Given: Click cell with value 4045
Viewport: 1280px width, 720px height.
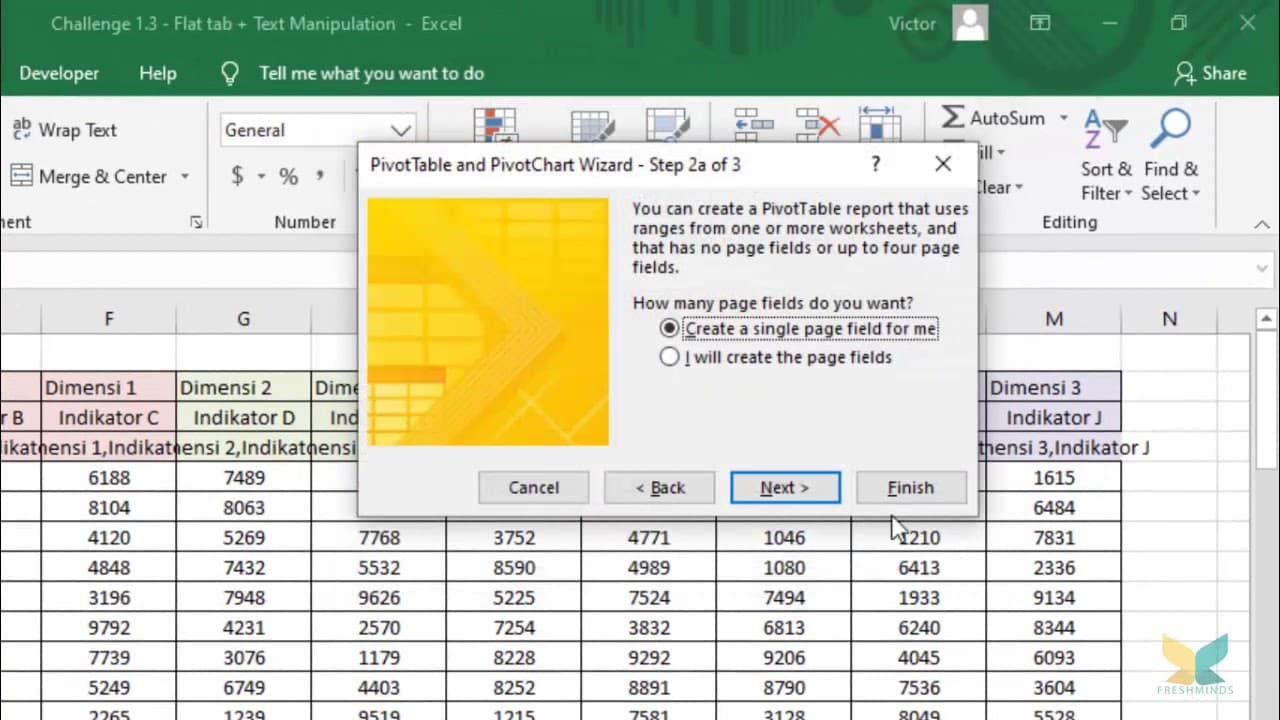Looking at the screenshot, I should [x=919, y=658].
